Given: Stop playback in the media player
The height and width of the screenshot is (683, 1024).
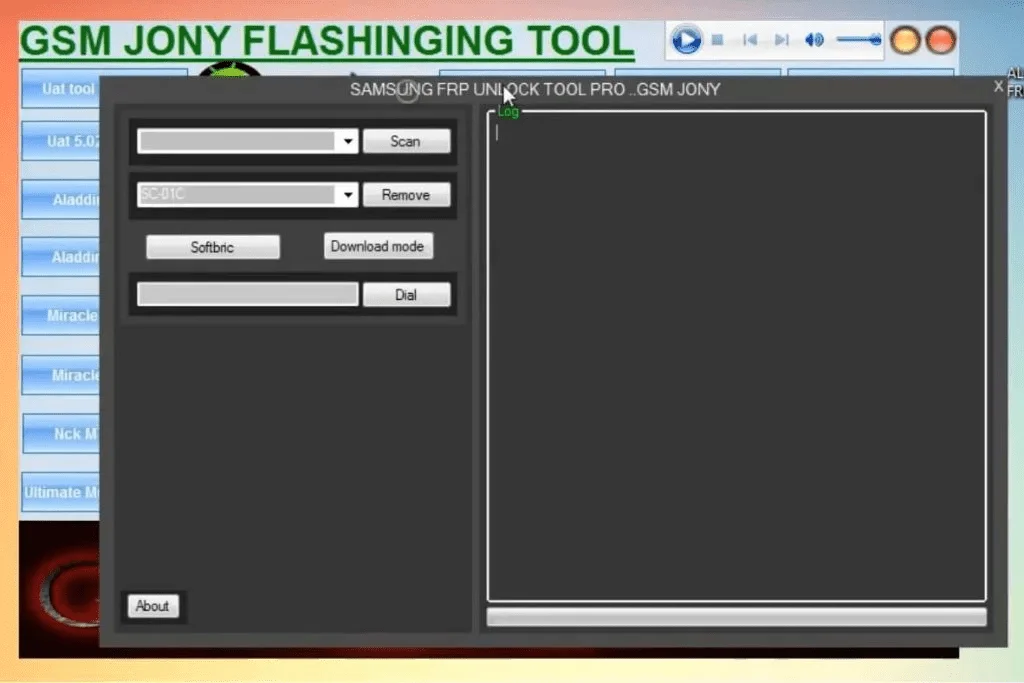Looking at the screenshot, I should (717, 40).
